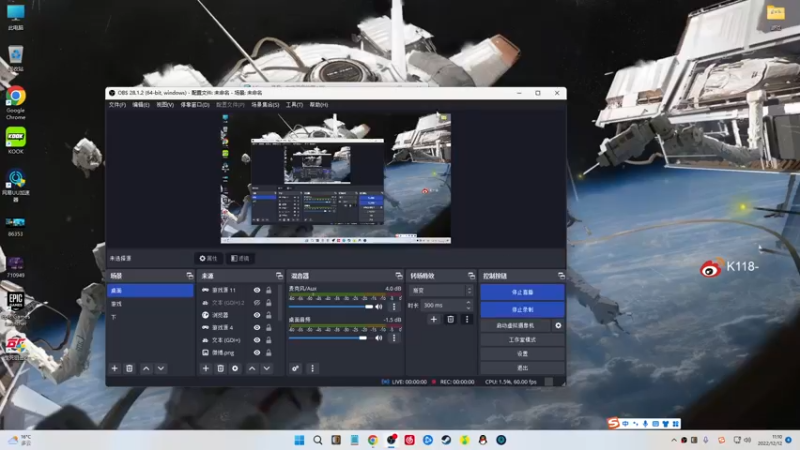Remove the transition with the trash icon

pos(451,319)
